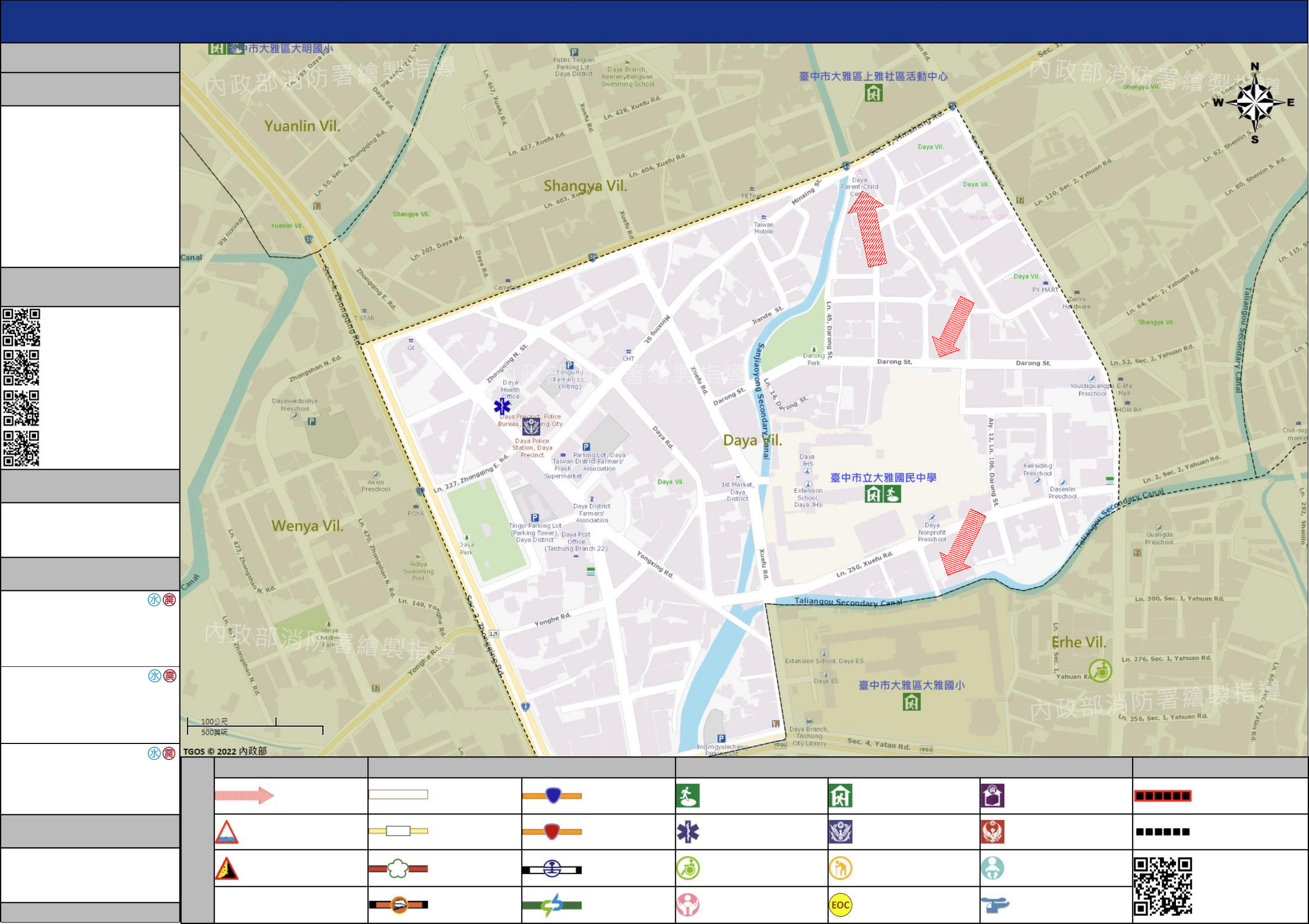Click the purple house icon in legend
The height and width of the screenshot is (924, 1309).
coord(992,796)
